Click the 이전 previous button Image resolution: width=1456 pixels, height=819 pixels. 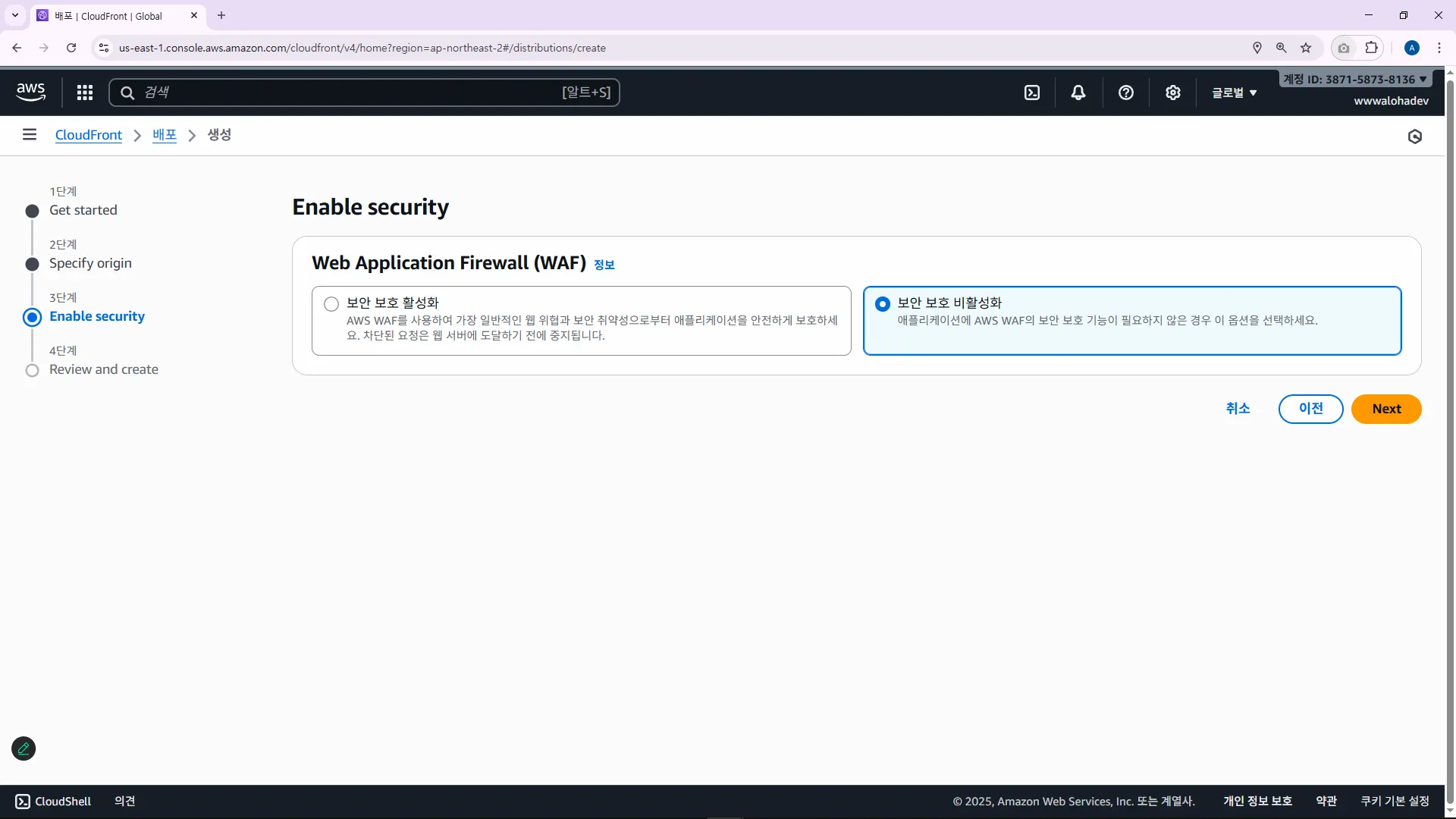[1310, 409]
